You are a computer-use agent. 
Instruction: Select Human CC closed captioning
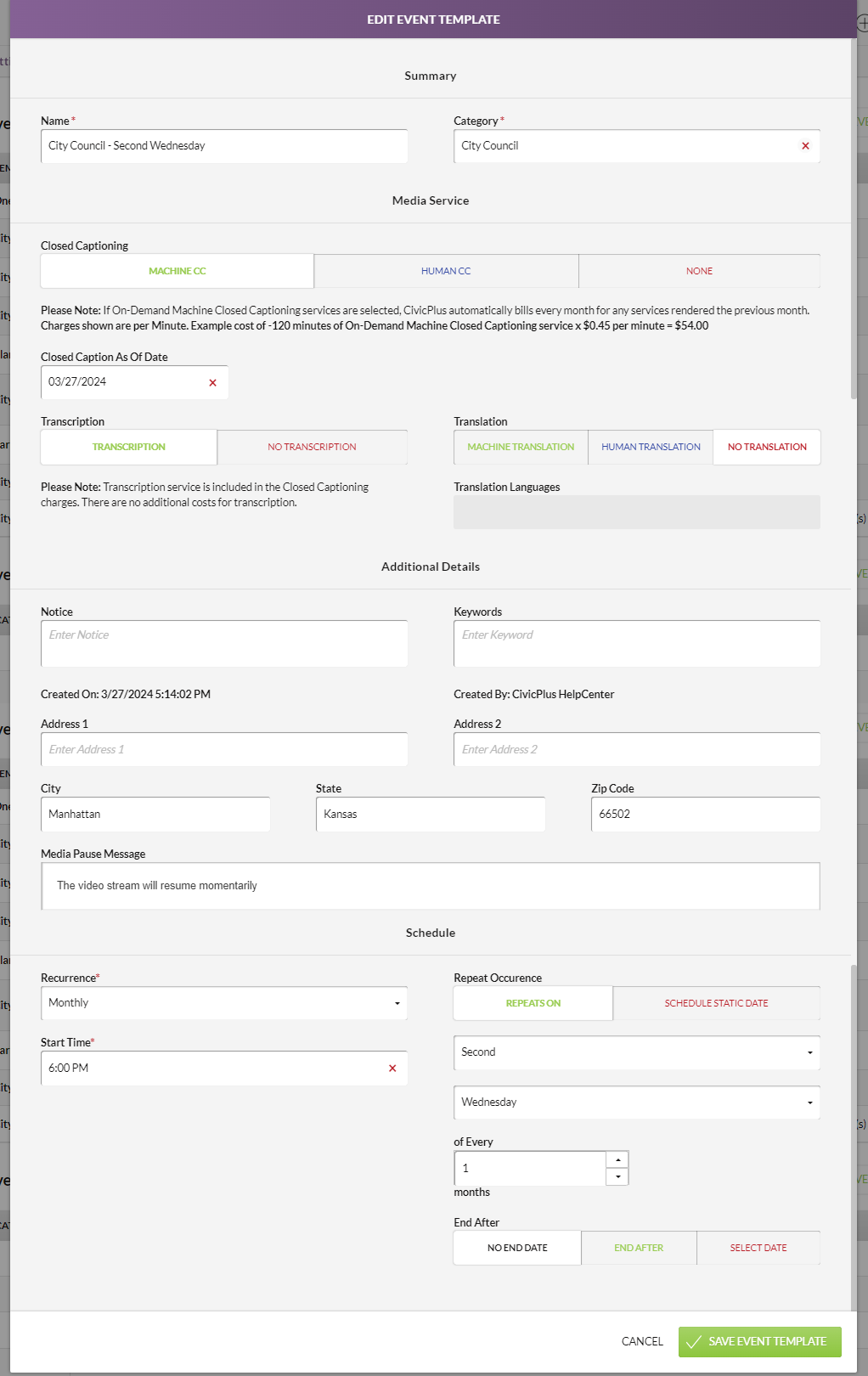tap(446, 271)
